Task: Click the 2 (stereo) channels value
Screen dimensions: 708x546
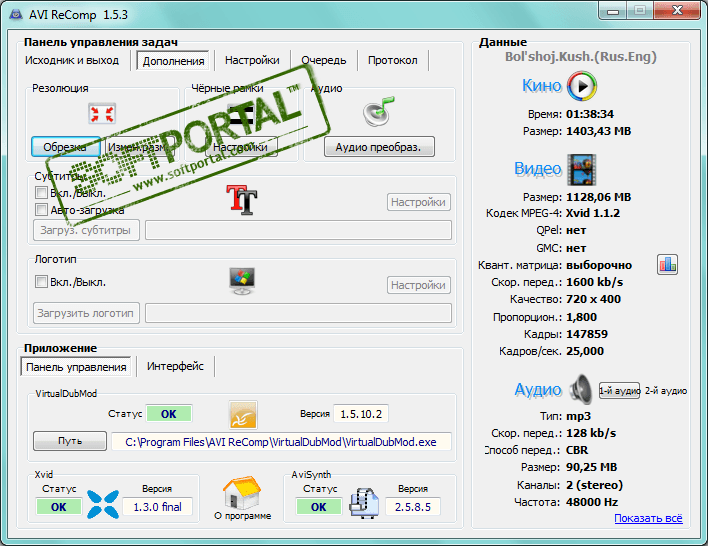Action: click(x=595, y=485)
